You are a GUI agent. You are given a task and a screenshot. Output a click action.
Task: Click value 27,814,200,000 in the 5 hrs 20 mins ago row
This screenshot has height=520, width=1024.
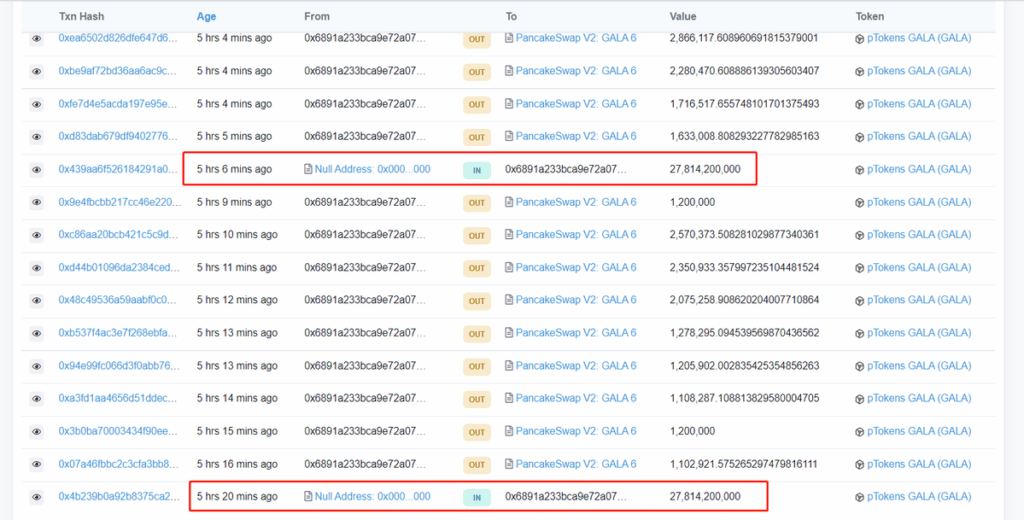705,496
